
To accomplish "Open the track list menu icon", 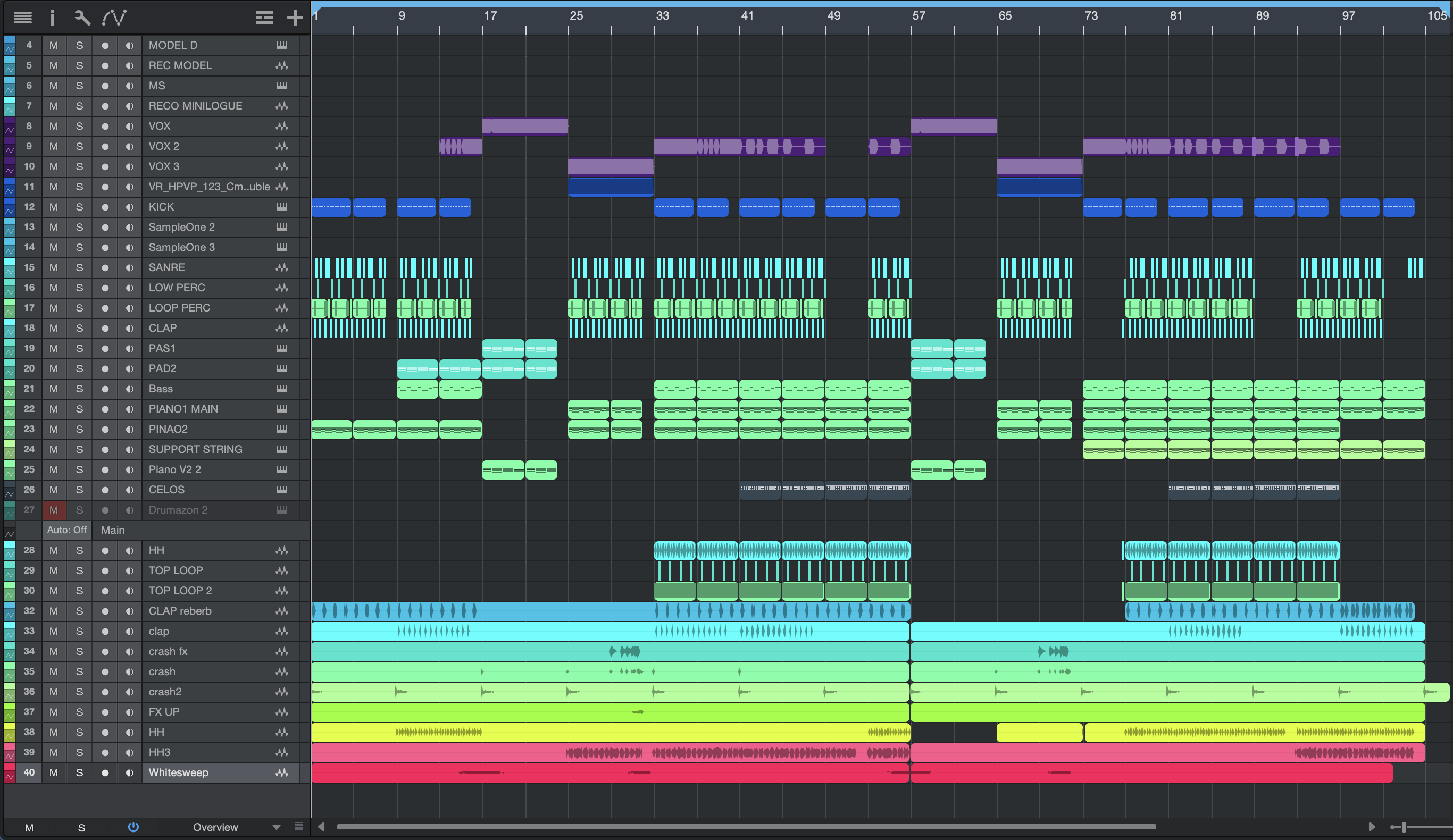I will [x=22, y=18].
